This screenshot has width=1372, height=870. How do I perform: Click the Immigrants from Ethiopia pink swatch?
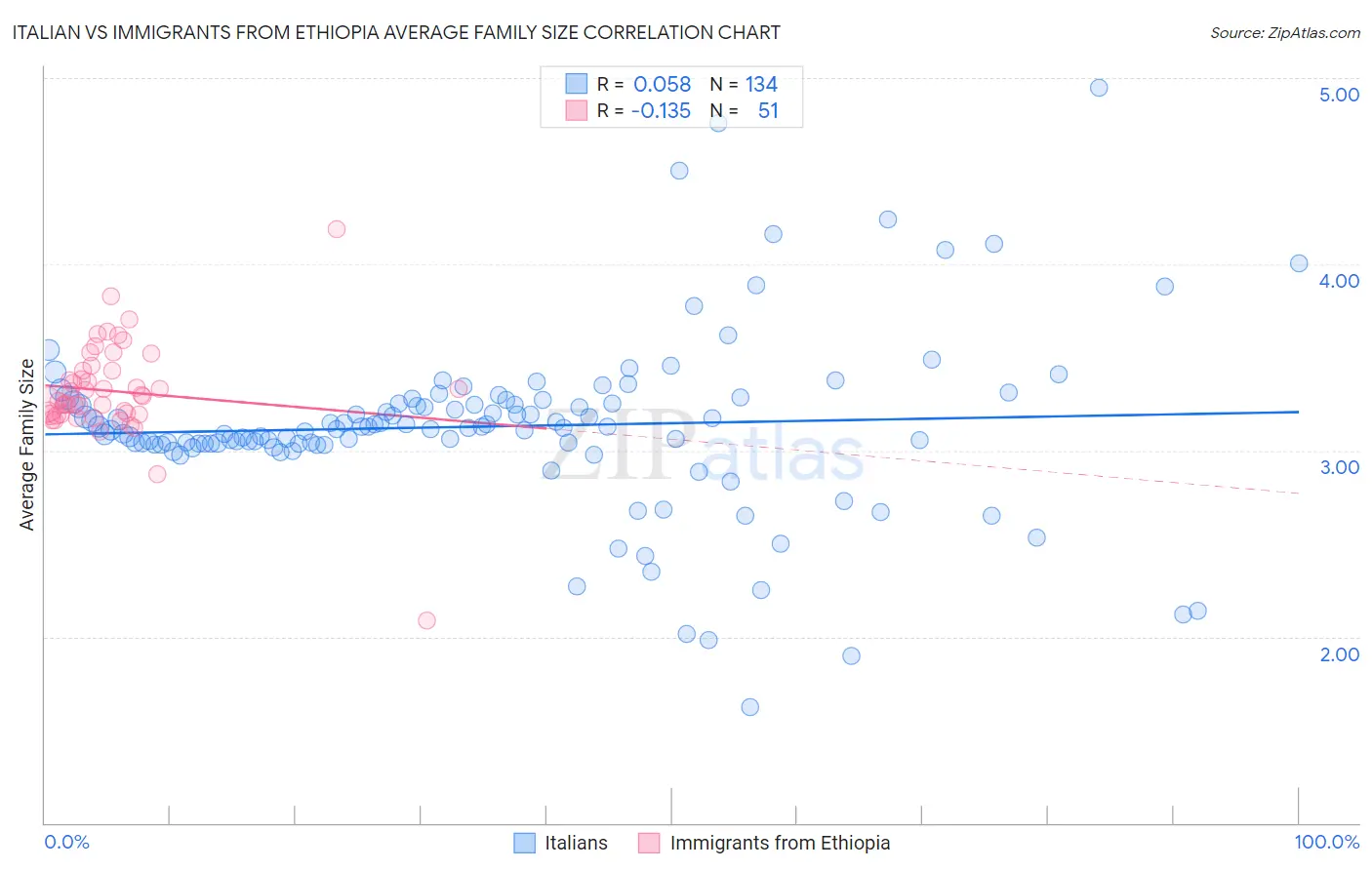[649, 843]
